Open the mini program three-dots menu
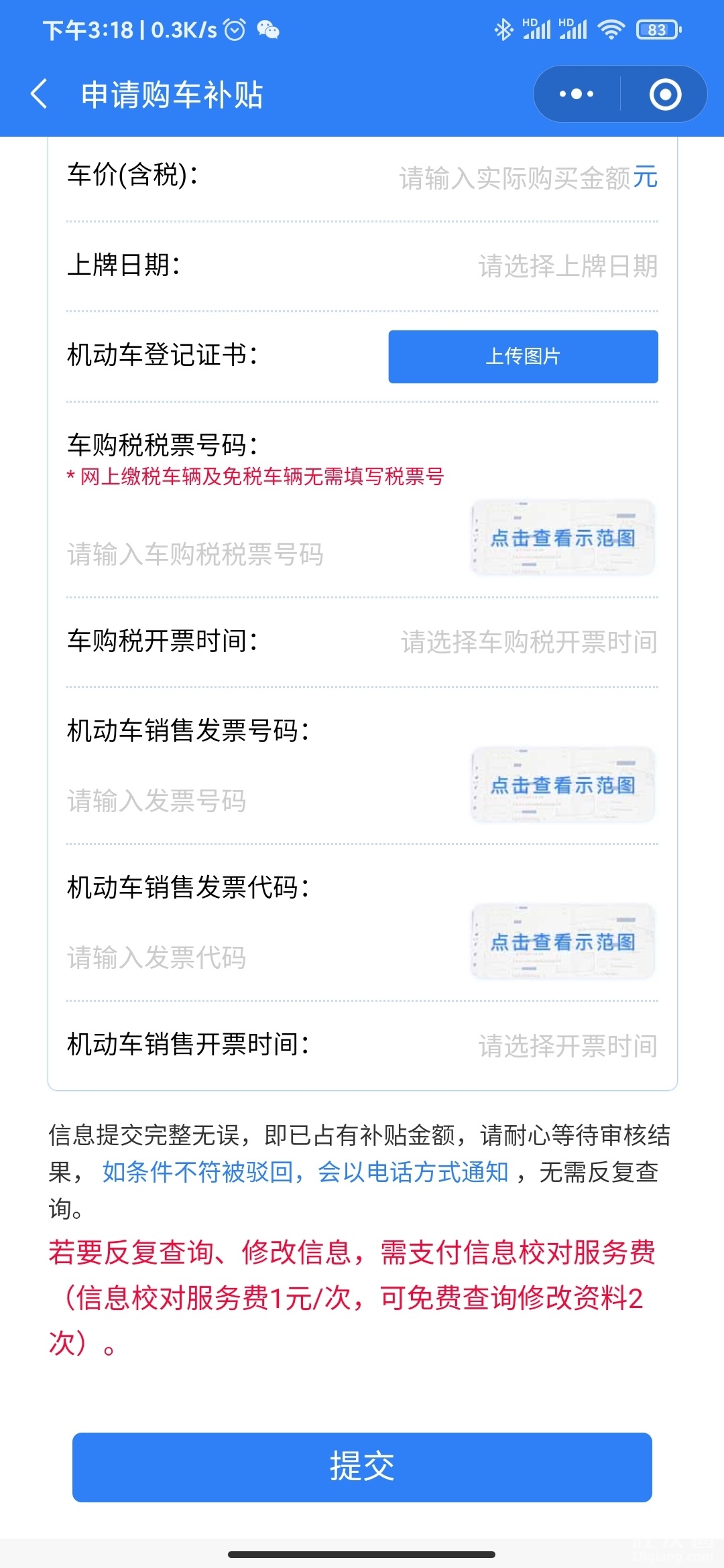 (x=577, y=94)
